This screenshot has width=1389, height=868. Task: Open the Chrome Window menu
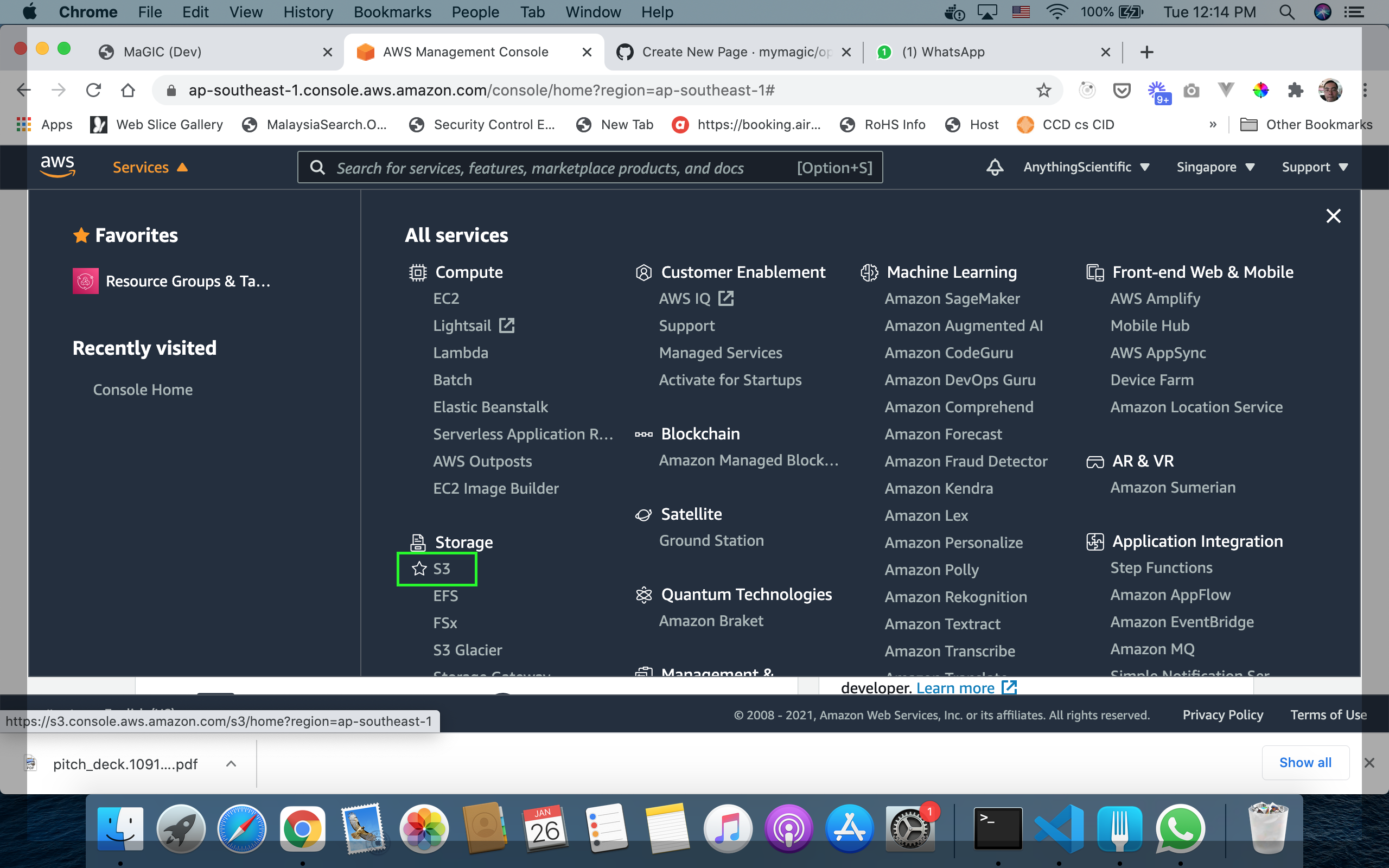click(x=593, y=12)
